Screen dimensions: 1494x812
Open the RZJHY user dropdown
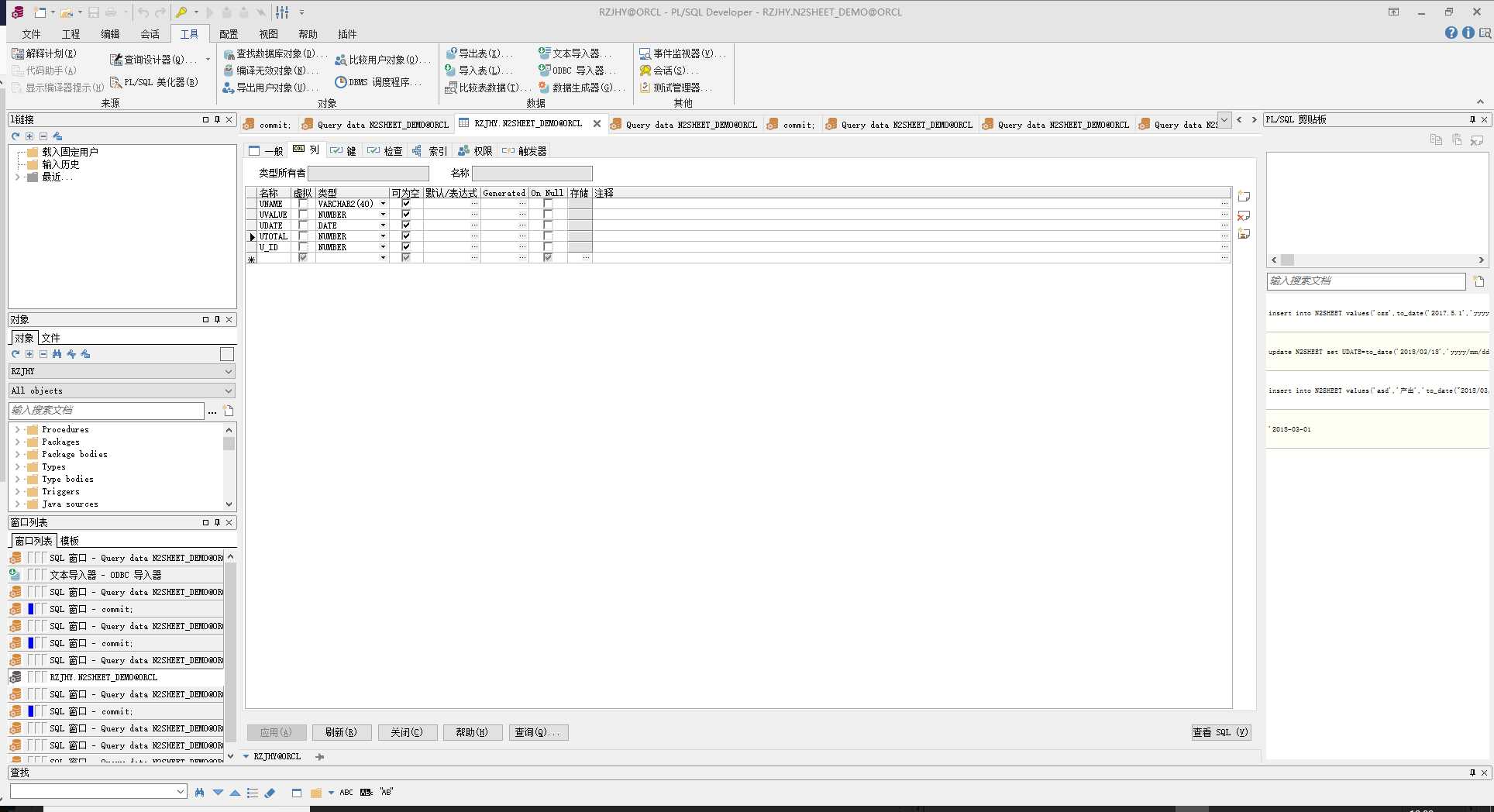click(x=228, y=371)
